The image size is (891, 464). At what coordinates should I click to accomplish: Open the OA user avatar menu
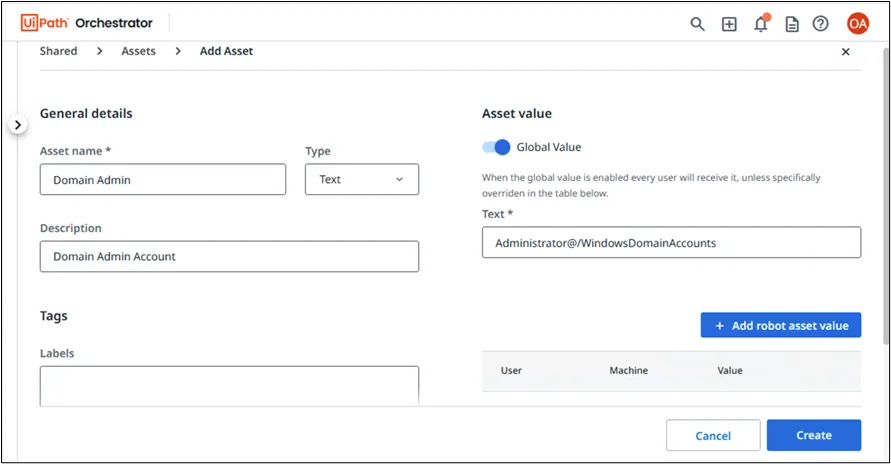pos(857,24)
